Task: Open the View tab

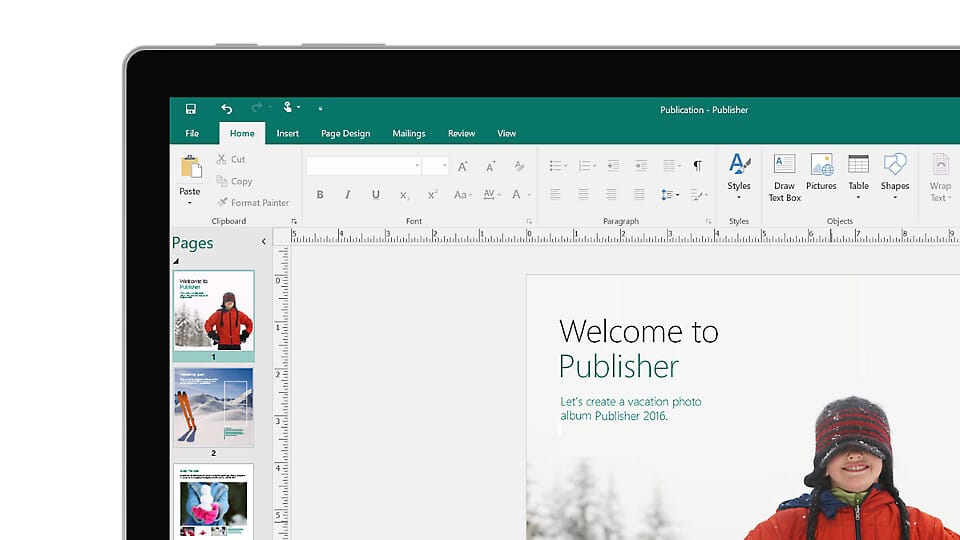Action: (x=506, y=133)
